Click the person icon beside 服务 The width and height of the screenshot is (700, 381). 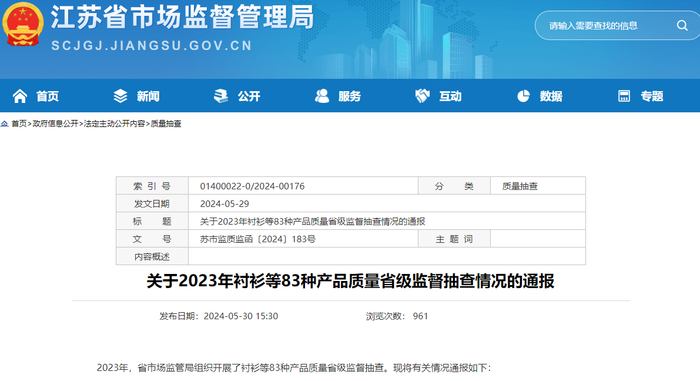[x=321, y=96]
